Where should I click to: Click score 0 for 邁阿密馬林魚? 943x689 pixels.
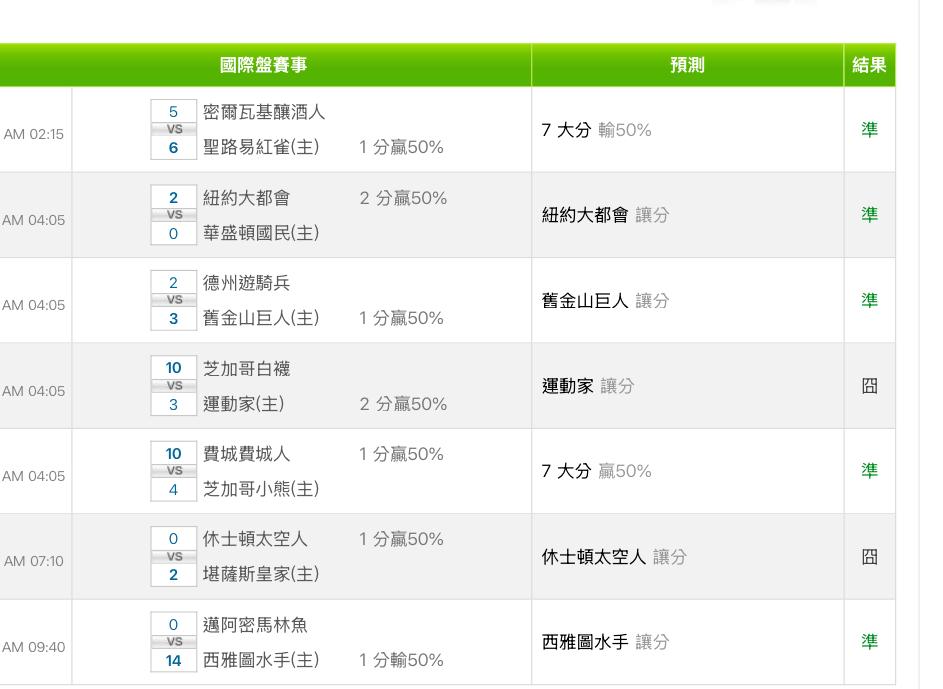(x=173, y=625)
